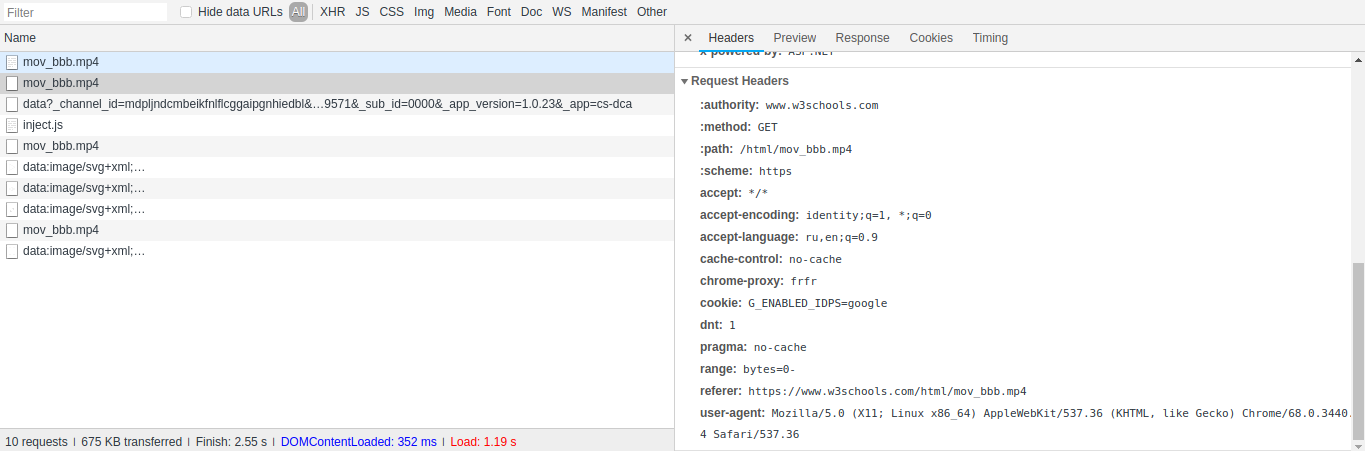Focus the Filter text field
Image resolution: width=1365 pixels, height=451 pixels.
tap(85, 12)
